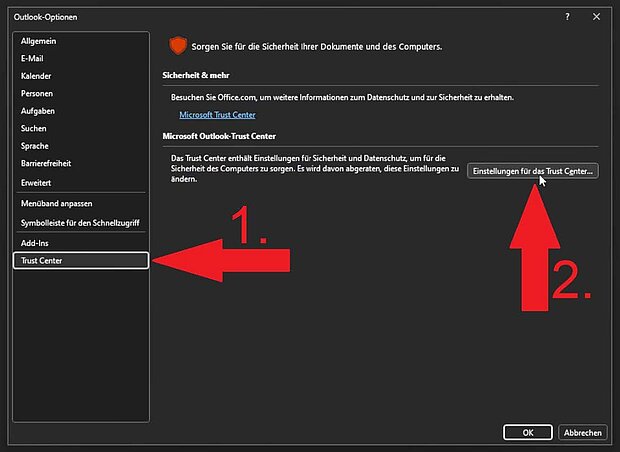
Task: Click the 'Besuchen Sie Office.com' description text
Action: 342,97
